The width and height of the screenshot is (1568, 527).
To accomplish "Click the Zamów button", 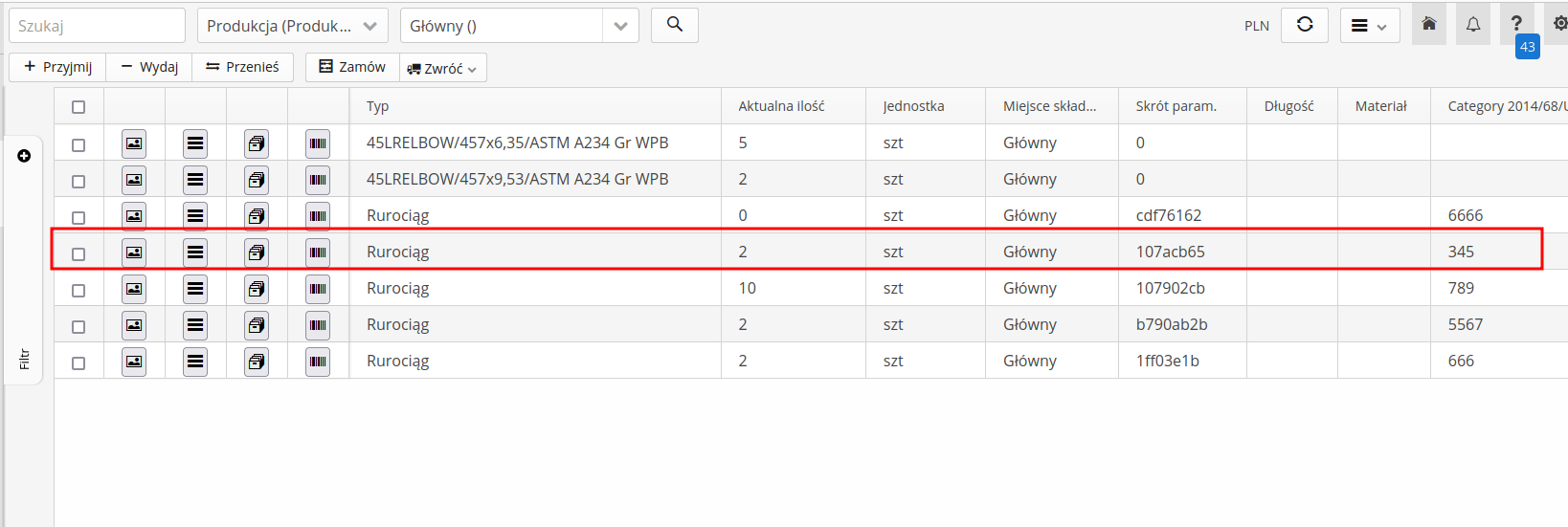I will point(352,67).
